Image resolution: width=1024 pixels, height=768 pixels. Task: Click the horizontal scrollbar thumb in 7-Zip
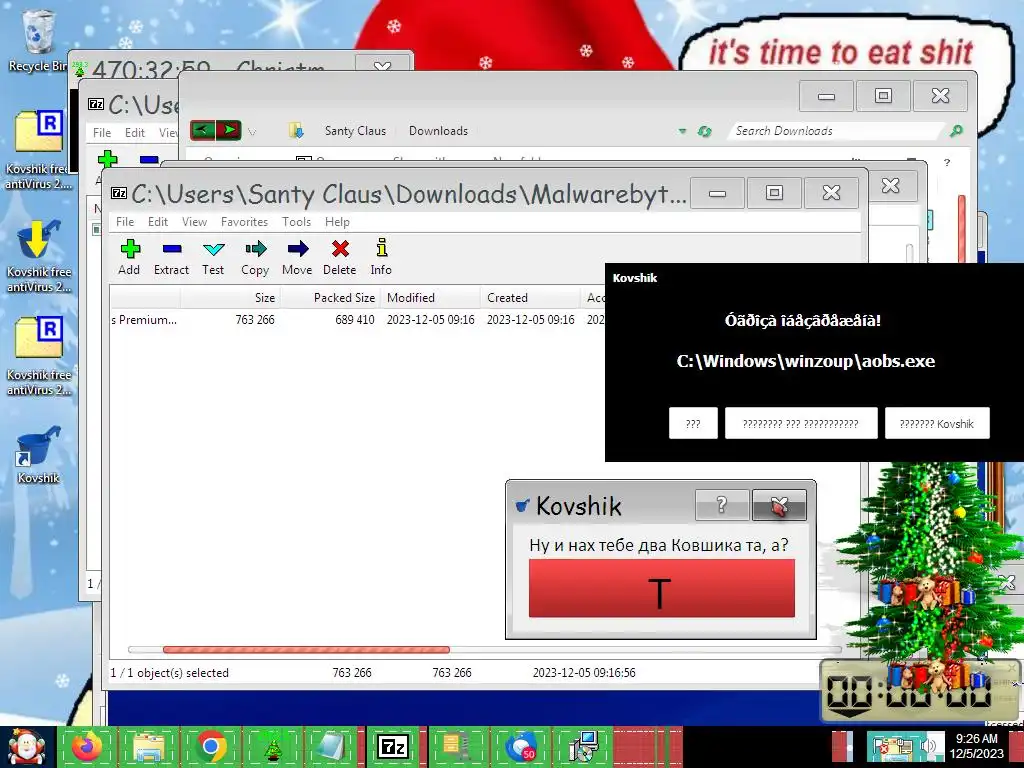pyautogui.click(x=306, y=650)
